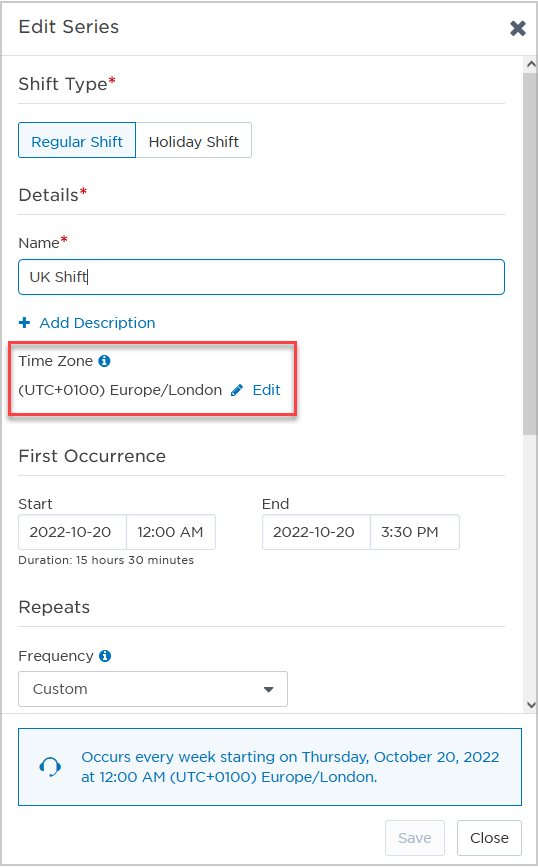Viewport: 538px width, 867px height.
Task: Click the Save button
Action: [415, 838]
